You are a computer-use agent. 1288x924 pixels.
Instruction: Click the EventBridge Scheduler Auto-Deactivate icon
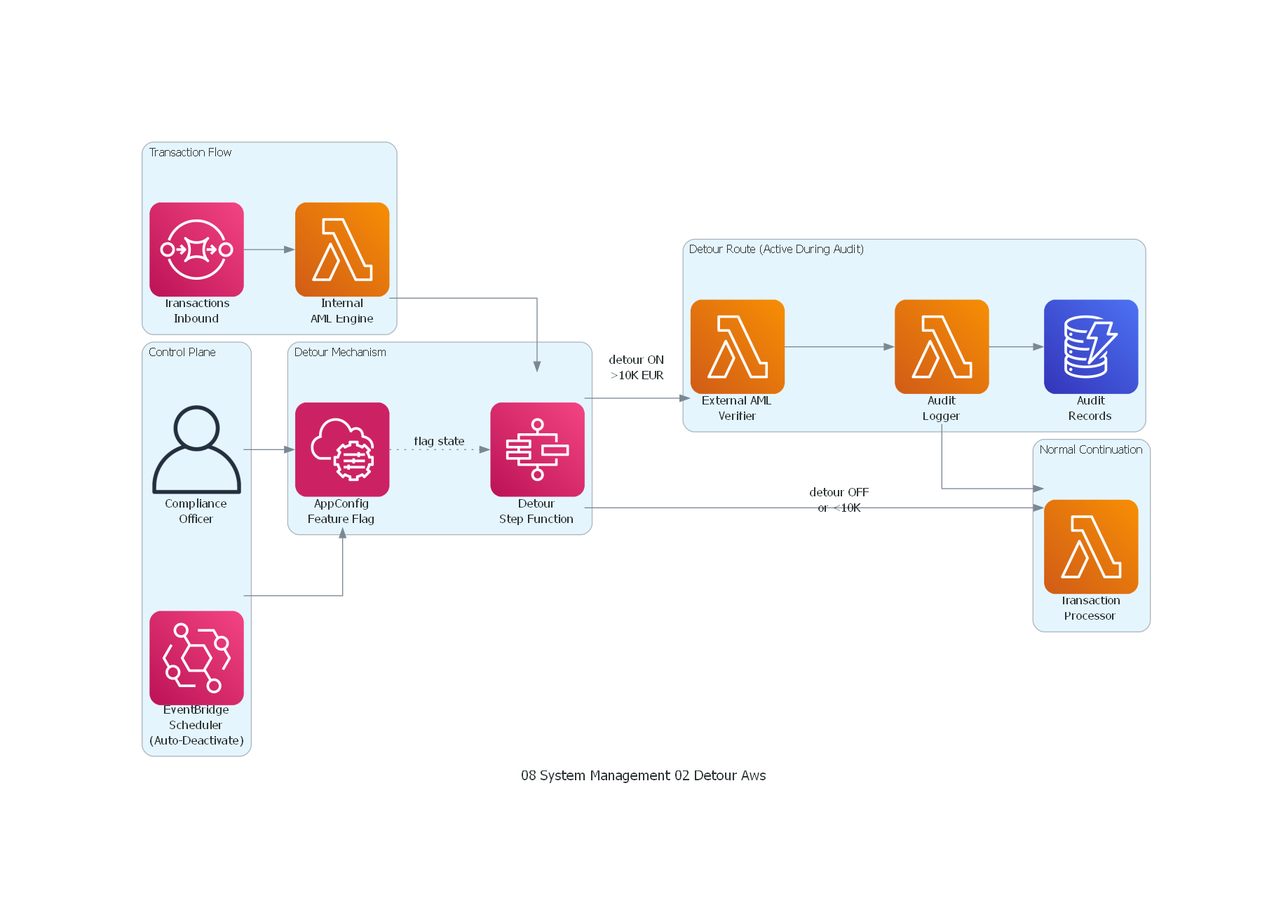point(196,658)
